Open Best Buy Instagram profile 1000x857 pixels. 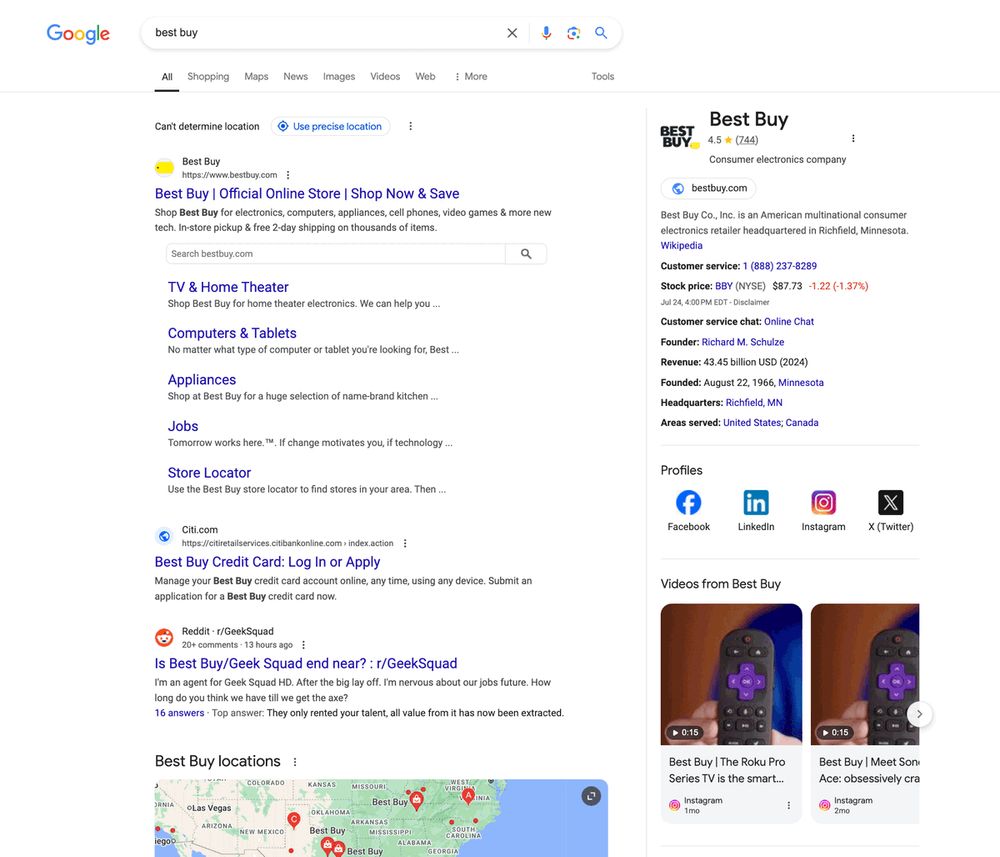[823, 510]
